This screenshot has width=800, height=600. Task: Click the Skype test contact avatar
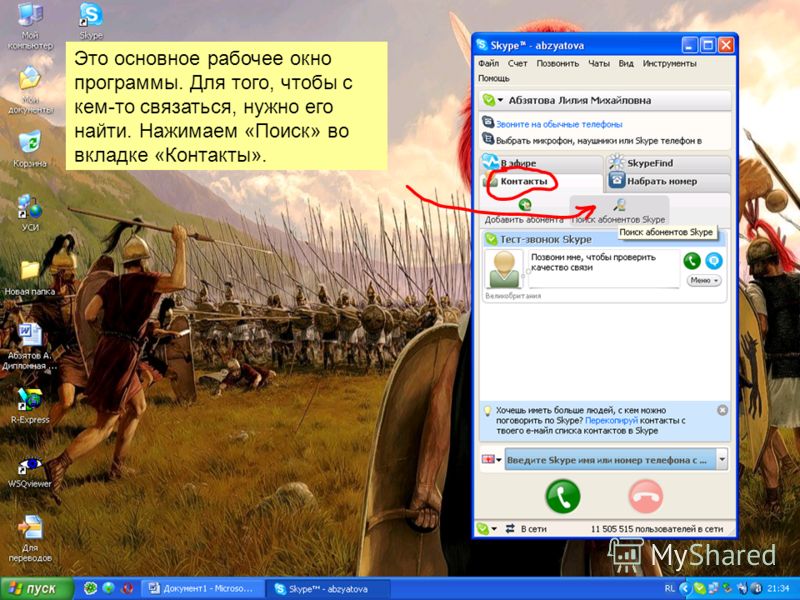(x=504, y=269)
